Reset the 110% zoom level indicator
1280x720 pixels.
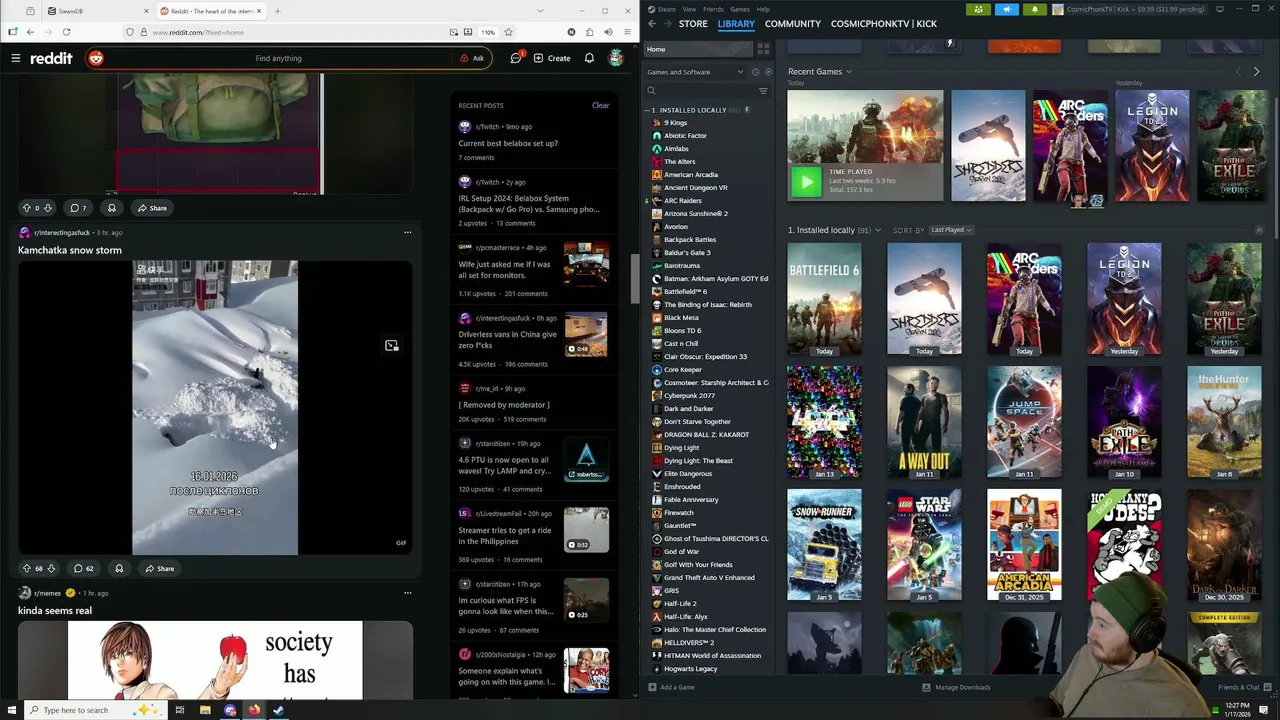488,32
